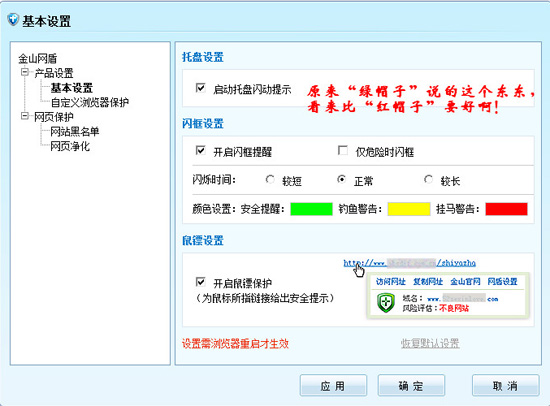
Task: Click the domain name link in popup
Action: pyautogui.click(x=463, y=299)
